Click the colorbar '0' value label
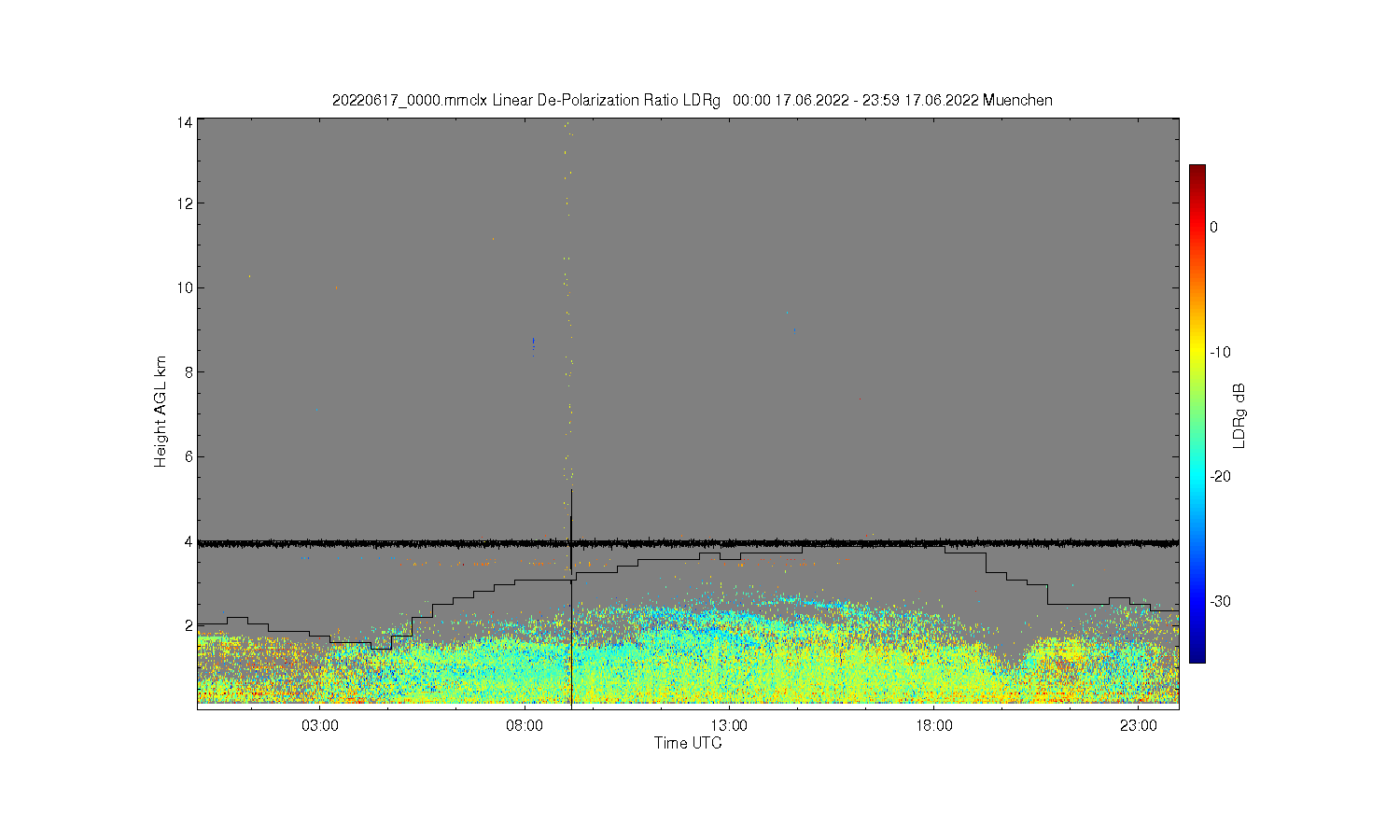Image resolution: width=1400 pixels, height=840 pixels. tap(1213, 227)
